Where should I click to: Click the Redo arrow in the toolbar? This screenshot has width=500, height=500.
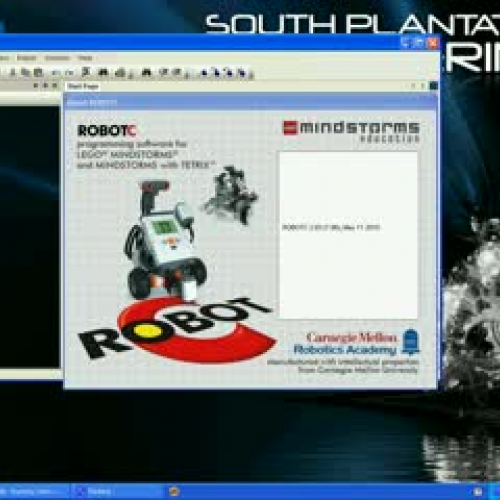[x=69, y=72]
